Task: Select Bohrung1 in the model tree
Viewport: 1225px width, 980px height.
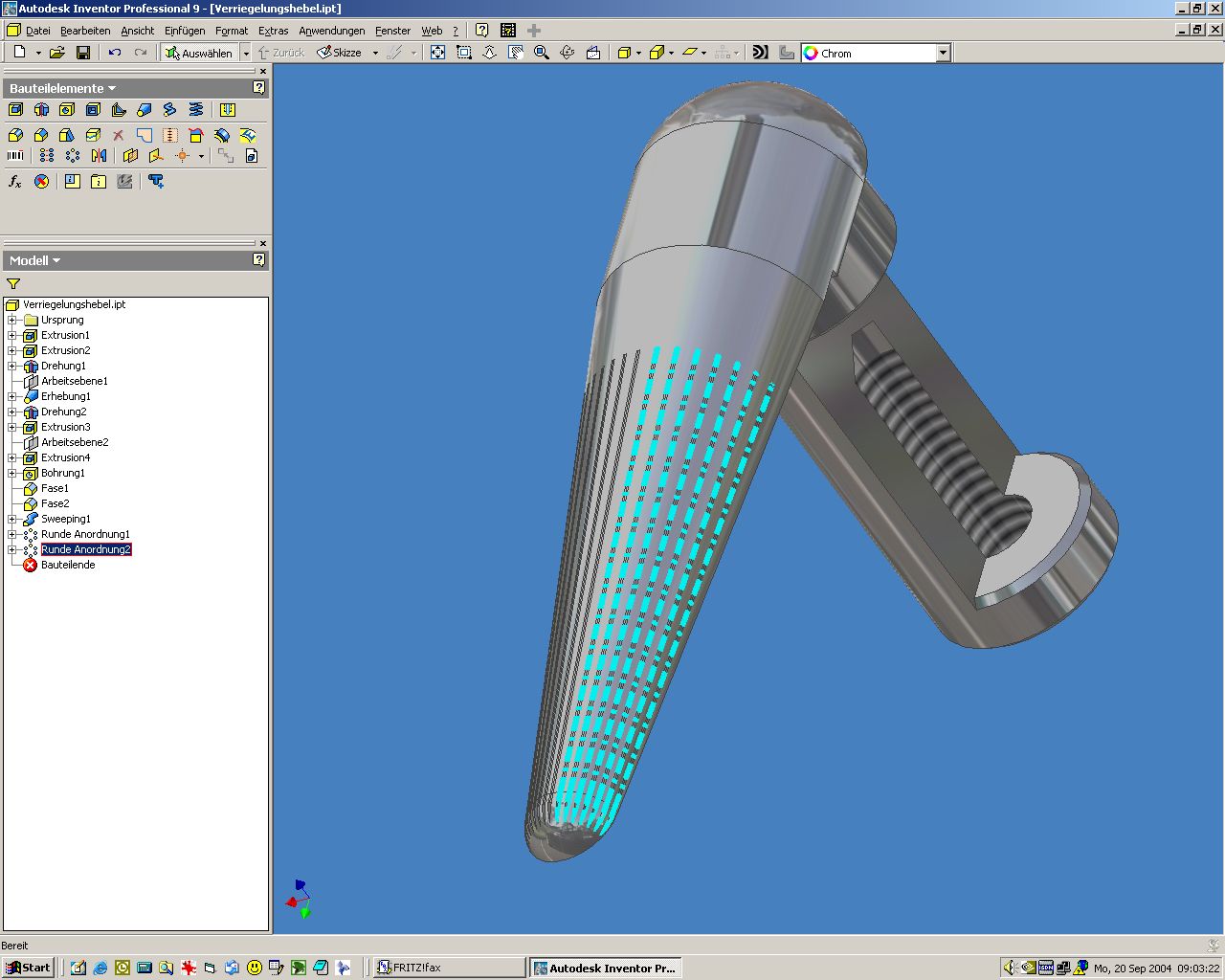Action: point(62,473)
